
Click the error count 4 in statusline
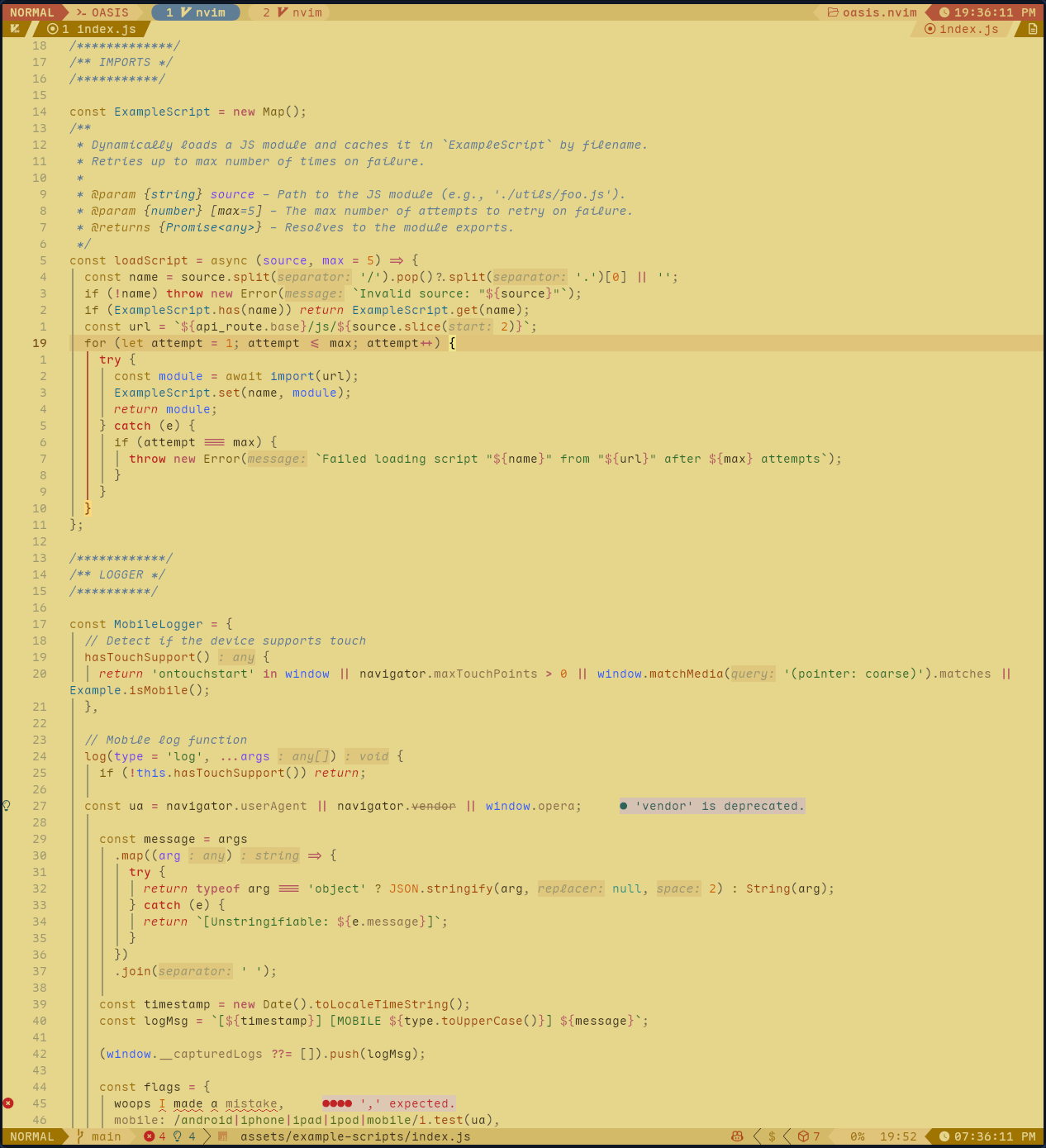(x=155, y=1136)
